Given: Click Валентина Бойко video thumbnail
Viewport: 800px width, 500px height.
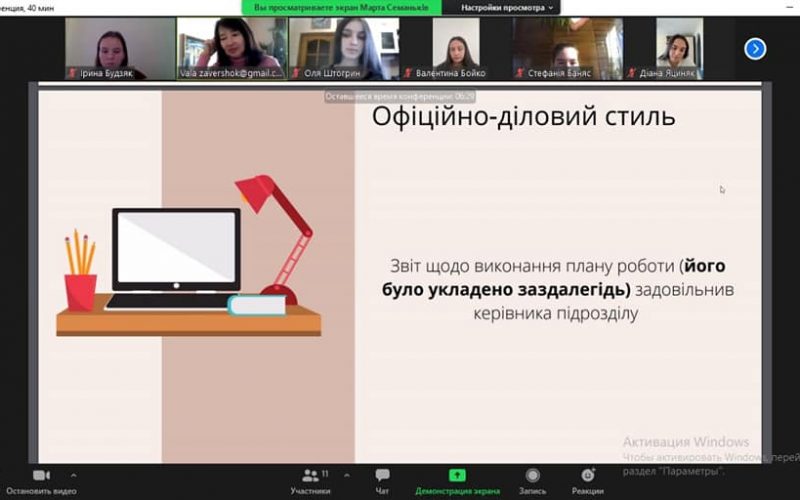Looking at the screenshot, I should [x=455, y=47].
